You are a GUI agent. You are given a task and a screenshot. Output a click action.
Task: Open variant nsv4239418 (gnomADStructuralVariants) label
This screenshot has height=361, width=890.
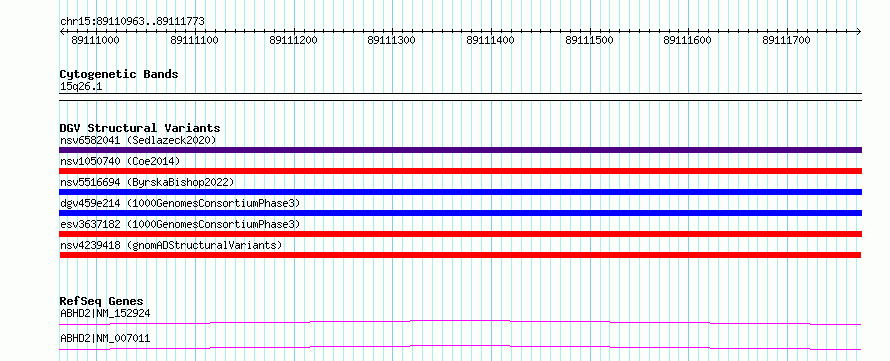pyautogui.click(x=171, y=245)
